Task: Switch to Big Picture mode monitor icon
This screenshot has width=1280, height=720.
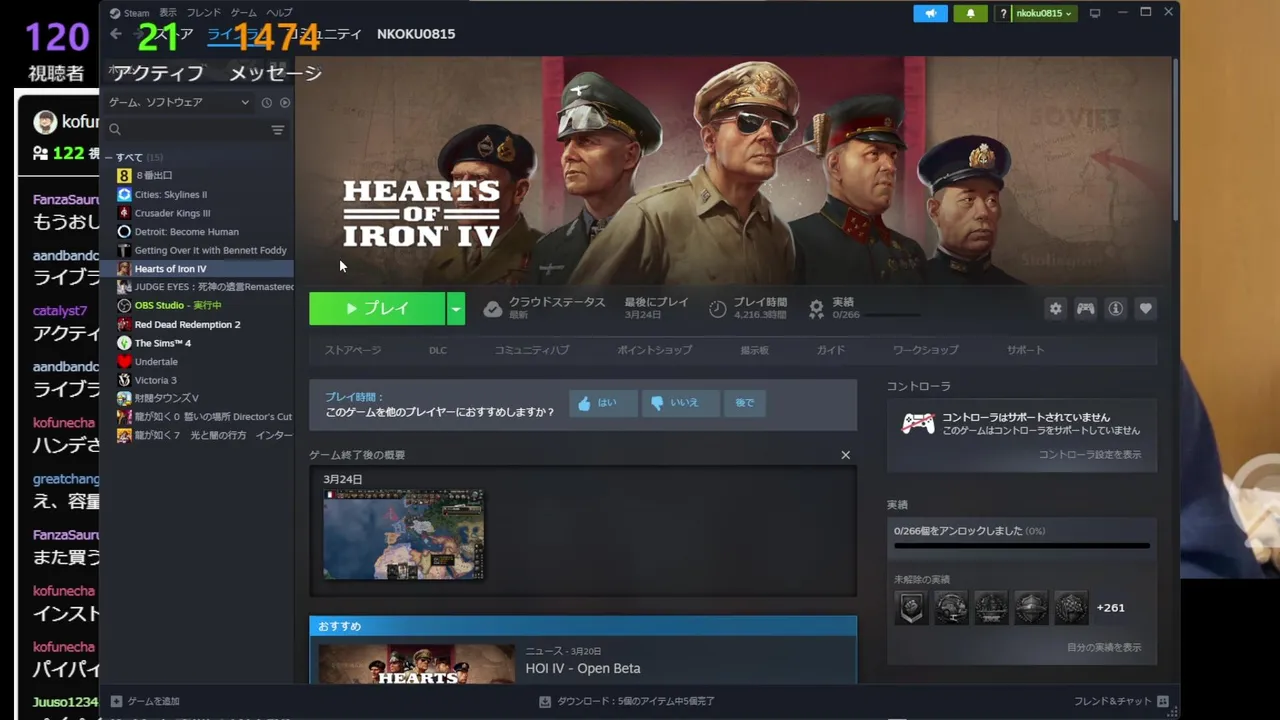Action: [1095, 13]
